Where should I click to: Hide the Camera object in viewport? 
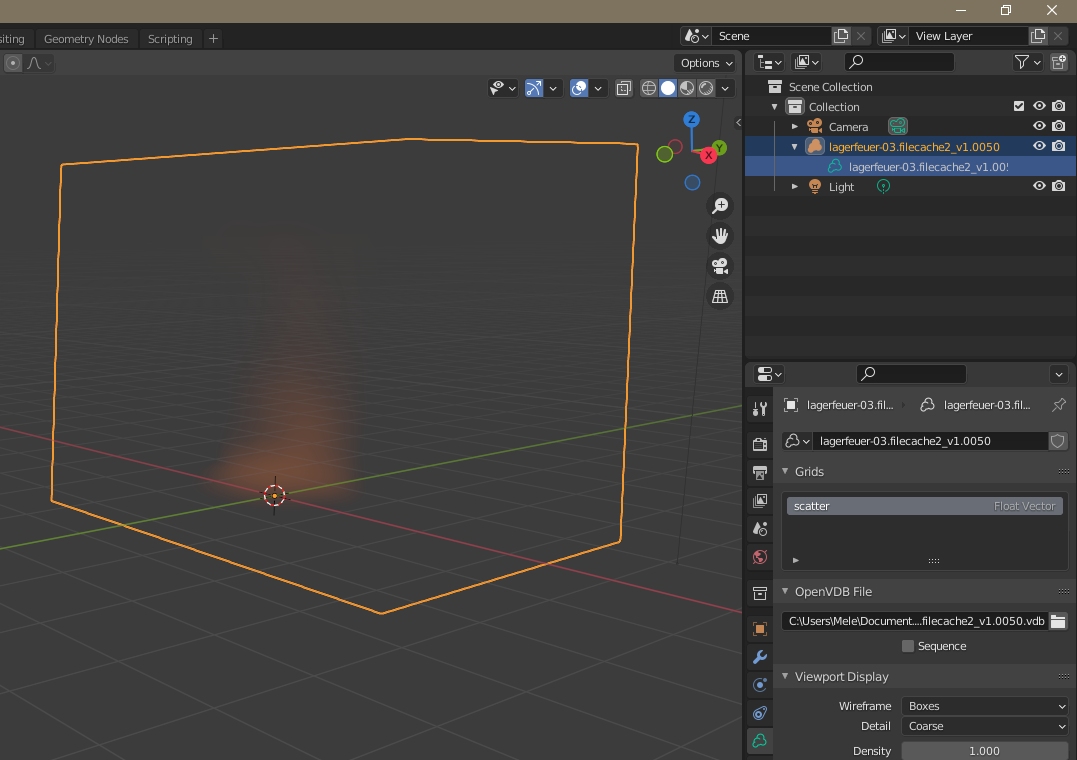point(1039,126)
